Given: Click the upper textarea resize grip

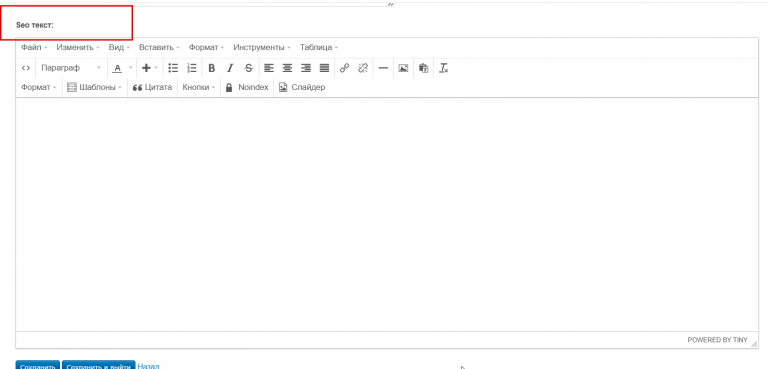Looking at the screenshot, I should point(391,4).
